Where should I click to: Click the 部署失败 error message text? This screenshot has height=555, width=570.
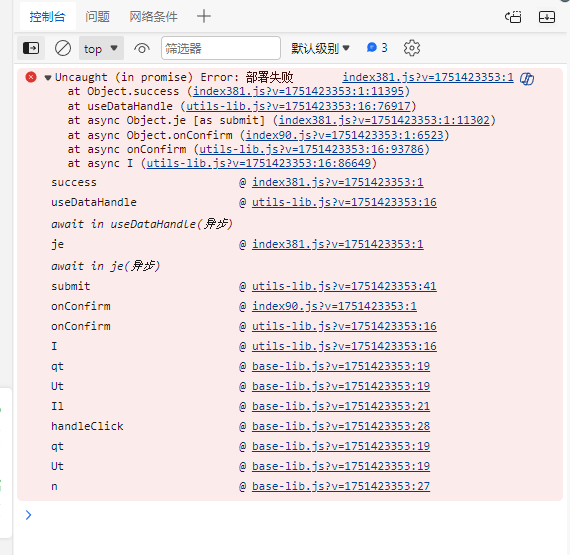(269, 77)
